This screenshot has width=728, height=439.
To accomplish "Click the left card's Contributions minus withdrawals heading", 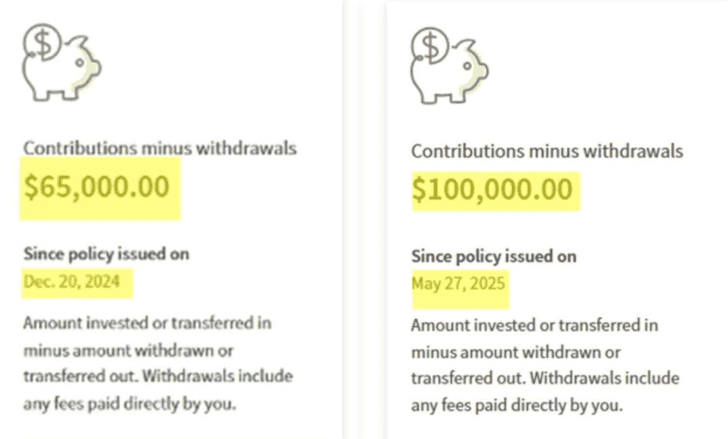I will coord(160,148).
